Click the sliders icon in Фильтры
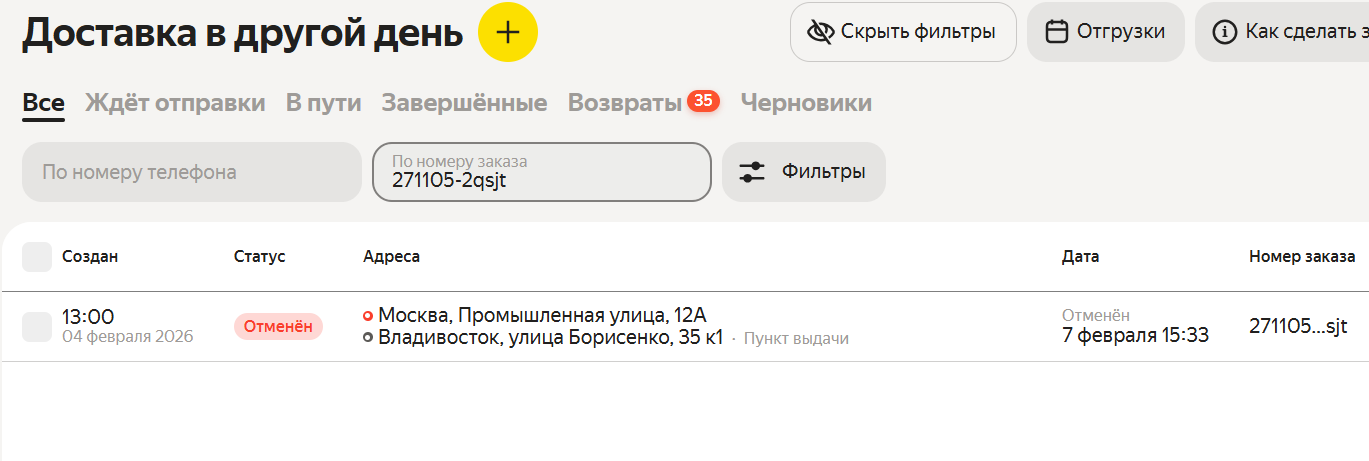The image size is (1369, 461). pyautogui.click(x=752, y=172)
